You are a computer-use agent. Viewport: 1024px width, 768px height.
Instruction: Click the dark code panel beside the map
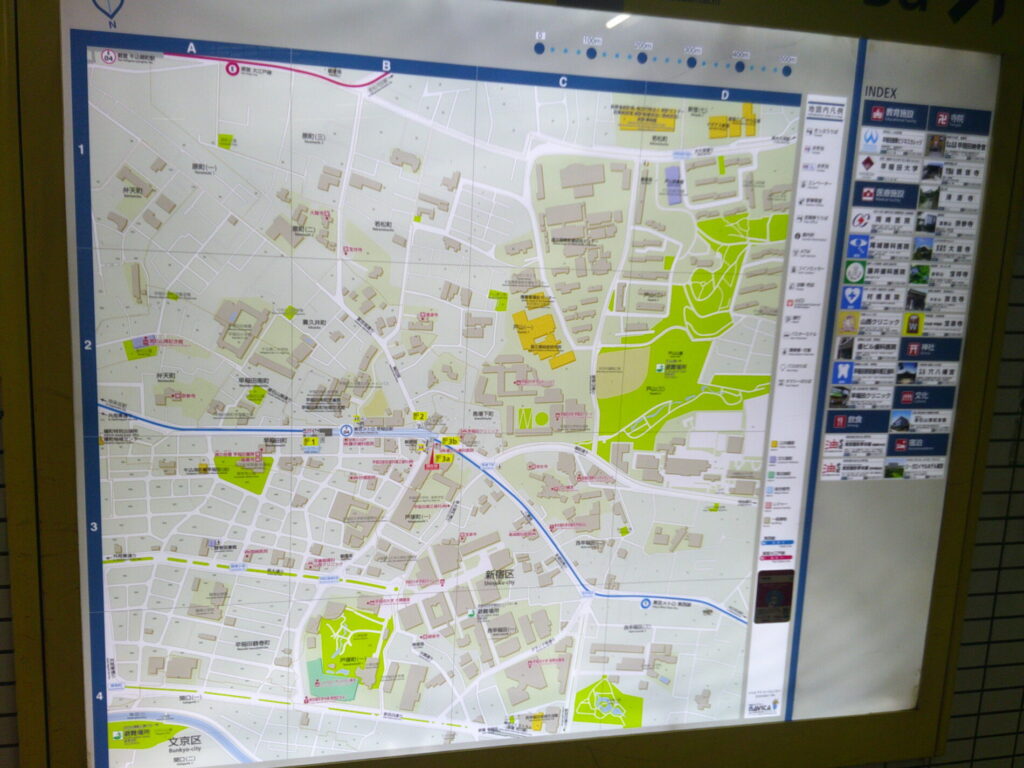coord(773,597)
